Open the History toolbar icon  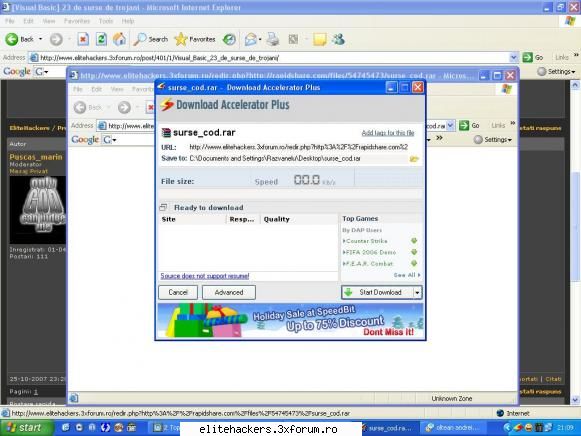click(x=229, y=39)
